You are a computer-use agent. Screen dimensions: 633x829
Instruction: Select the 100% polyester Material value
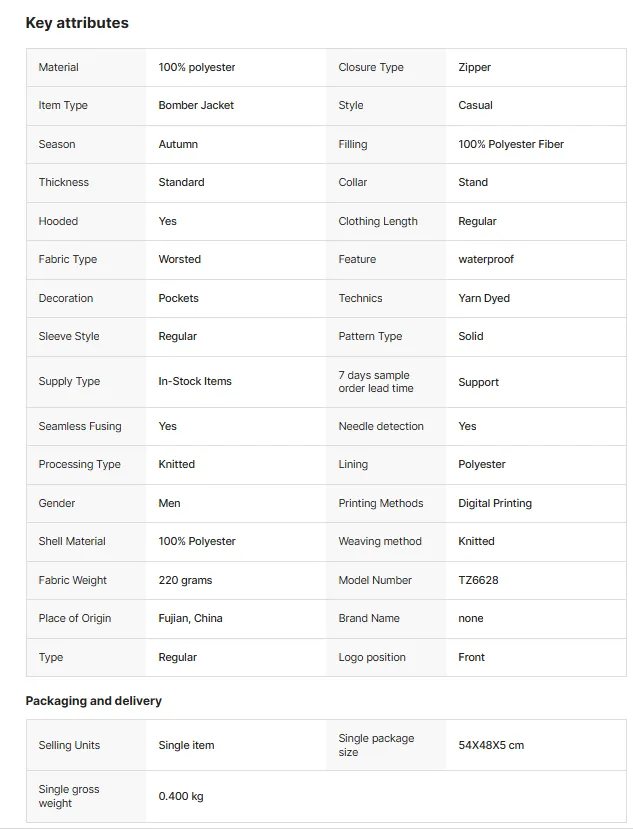[x=197, y=67]
